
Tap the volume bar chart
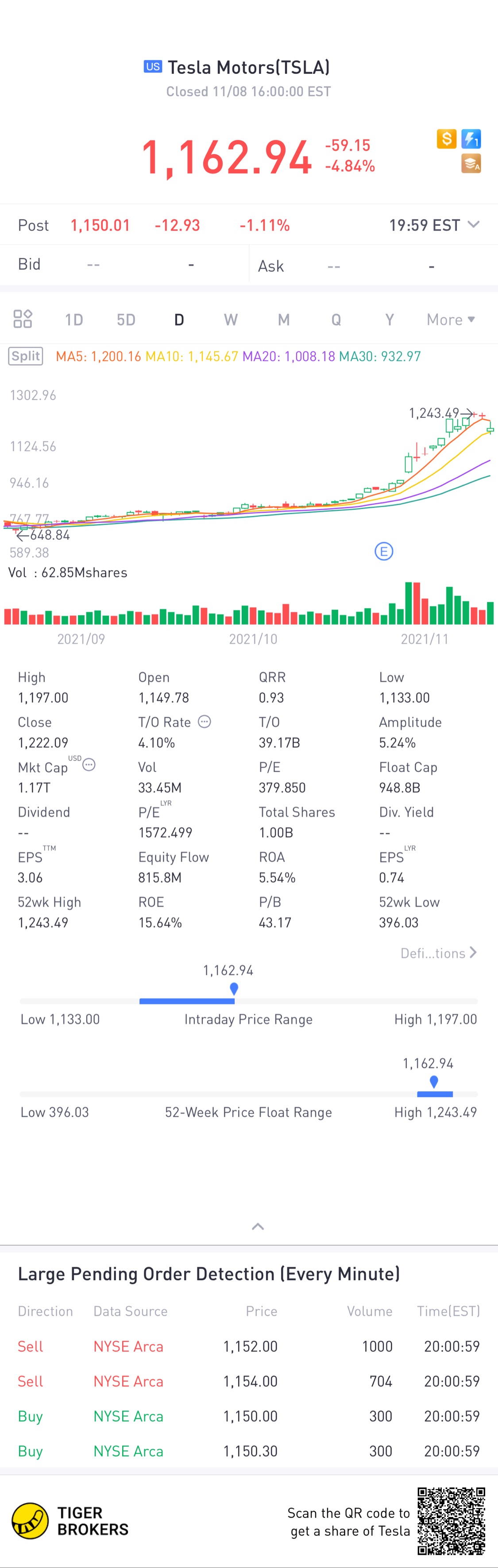(249, 603)
